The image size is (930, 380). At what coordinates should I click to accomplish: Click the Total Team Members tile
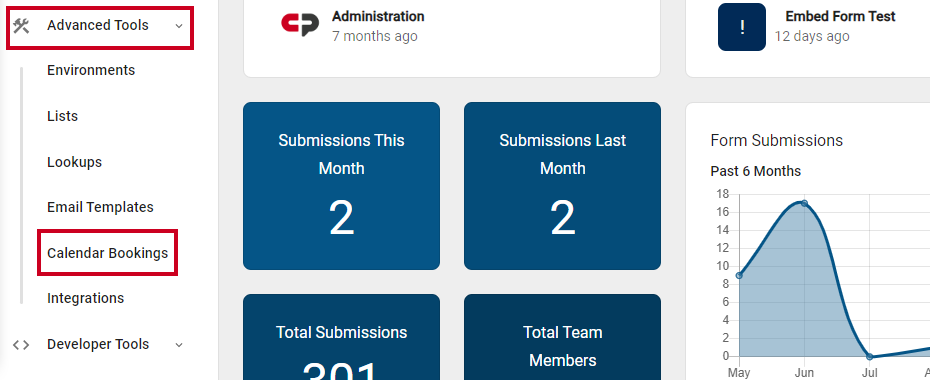[562, 337]
